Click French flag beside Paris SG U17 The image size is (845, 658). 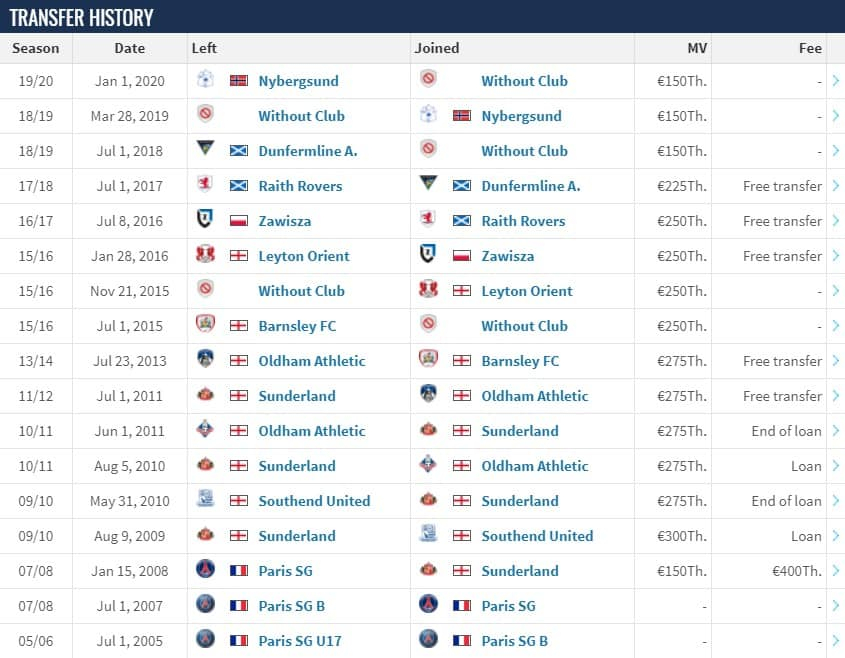pos(239,641)
